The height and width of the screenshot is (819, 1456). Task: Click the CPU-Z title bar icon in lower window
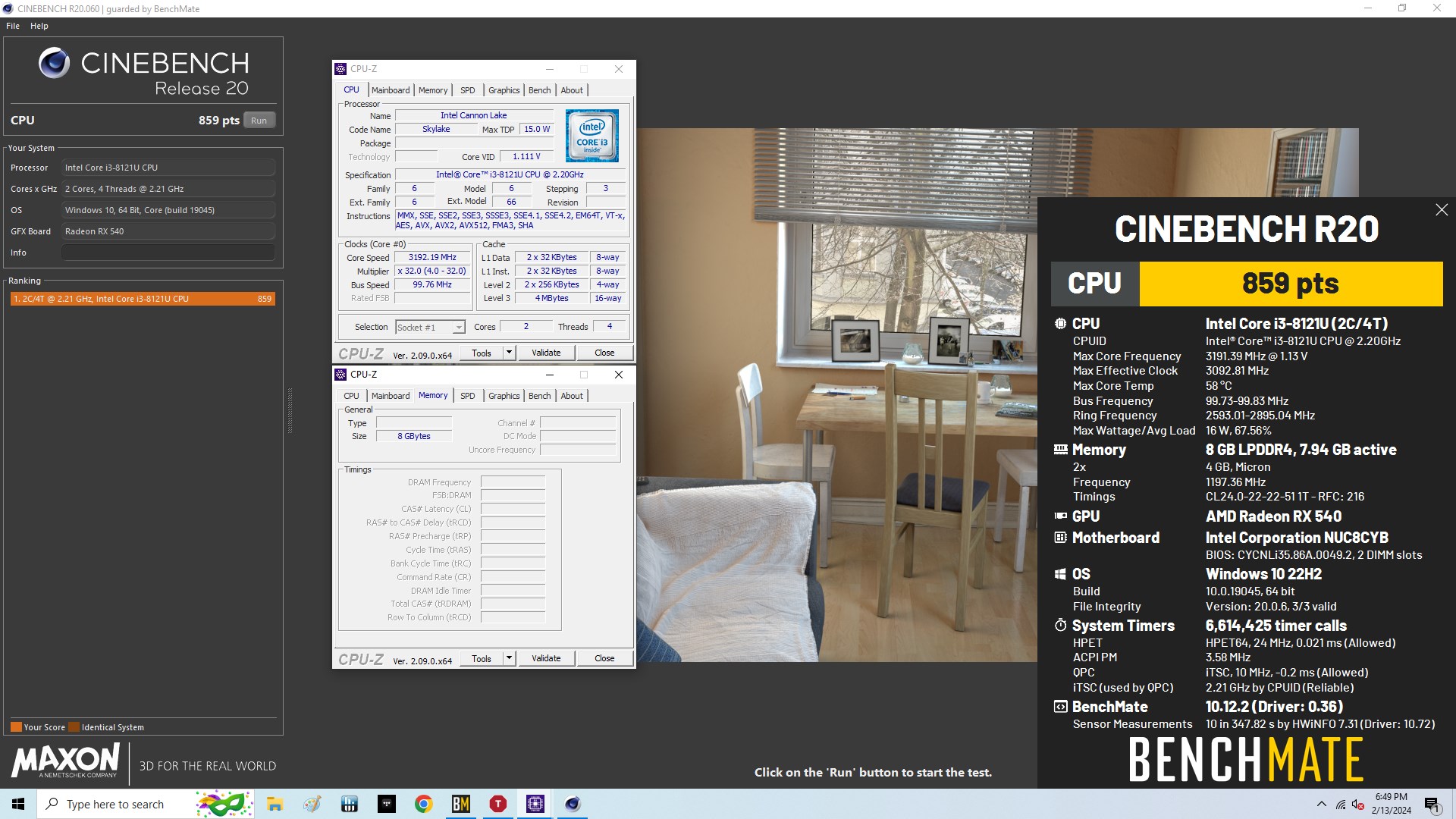coord(341,375)
